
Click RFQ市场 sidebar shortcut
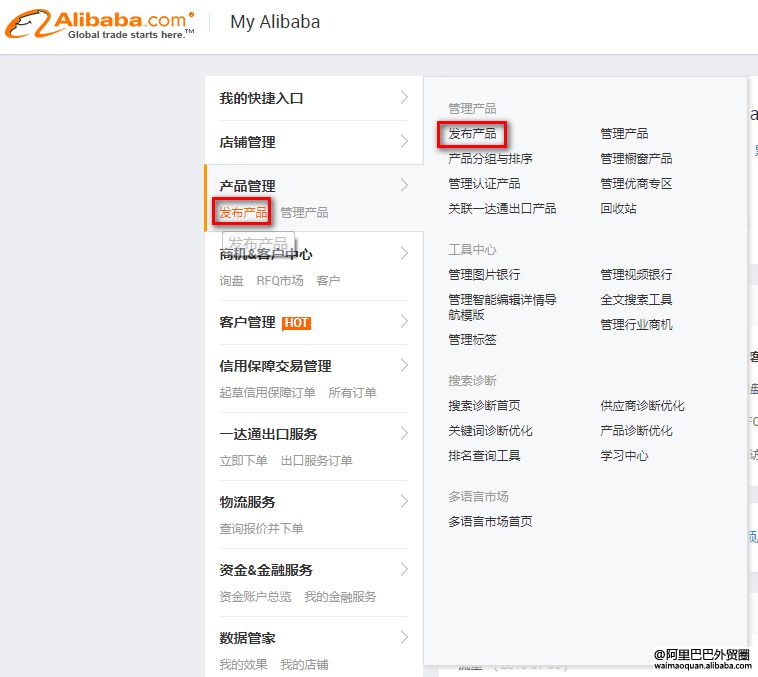tap(279, 281)
